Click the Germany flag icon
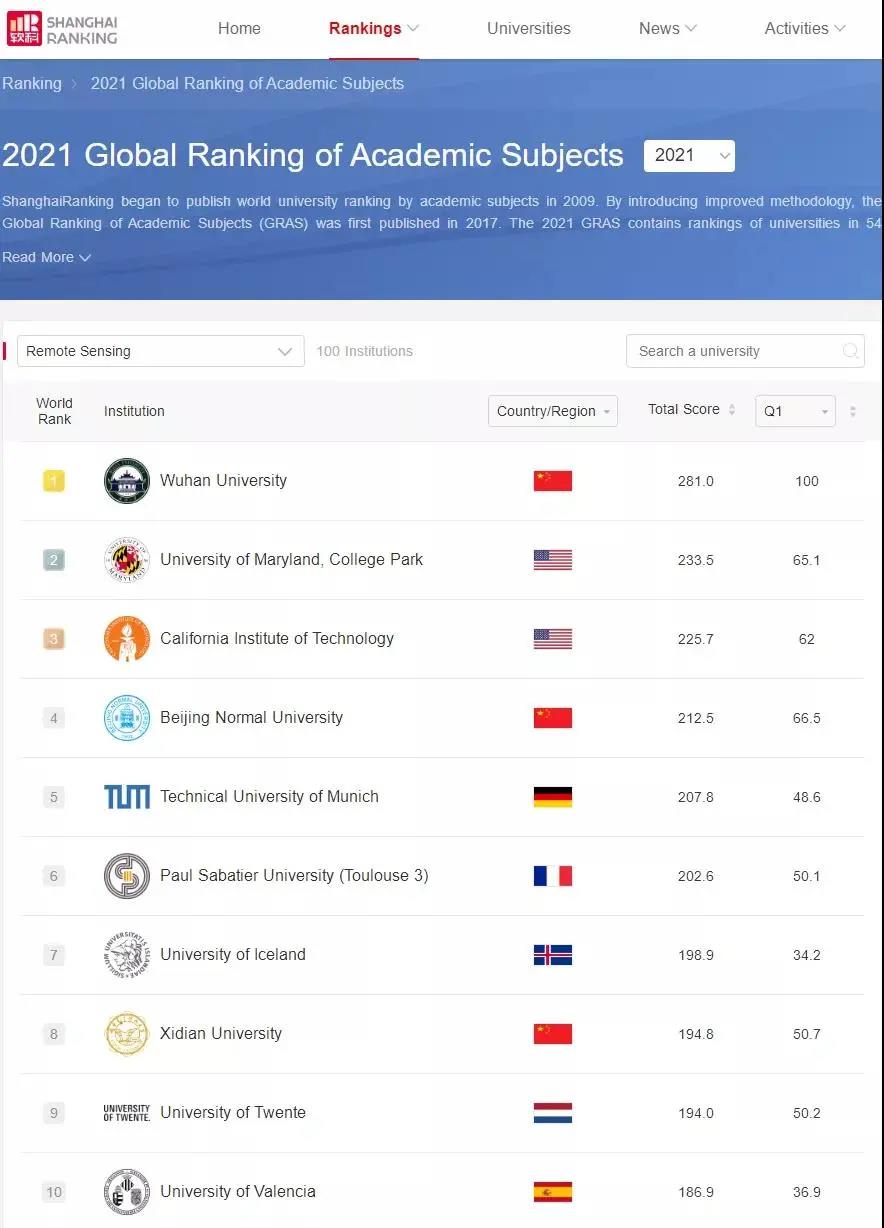Image resolution: width=884 pixels, height=1228 pixels. (x=553, y=797)
